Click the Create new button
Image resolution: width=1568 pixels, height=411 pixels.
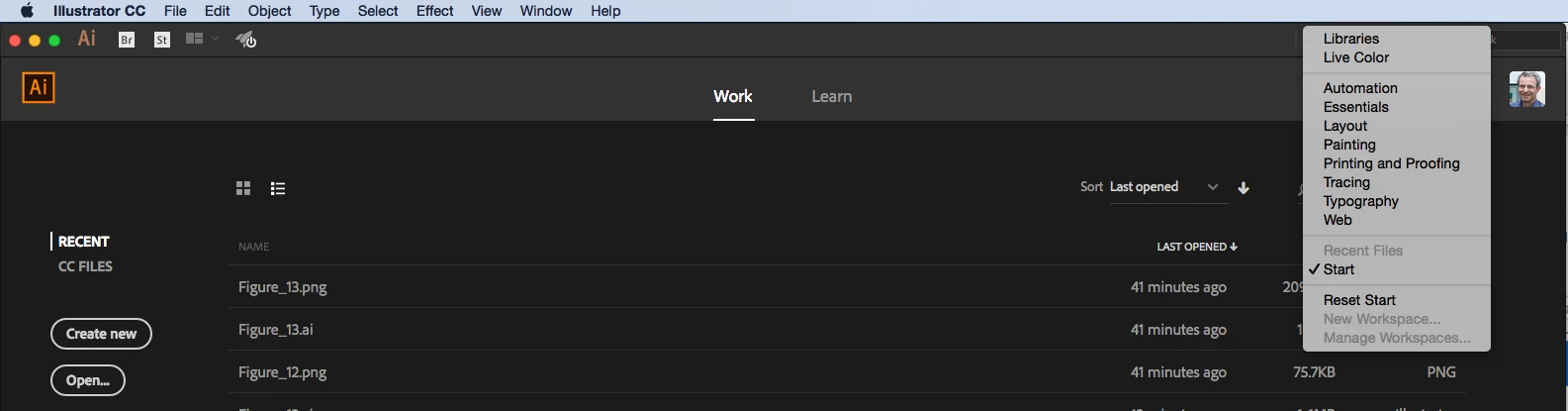click(101, 334)
